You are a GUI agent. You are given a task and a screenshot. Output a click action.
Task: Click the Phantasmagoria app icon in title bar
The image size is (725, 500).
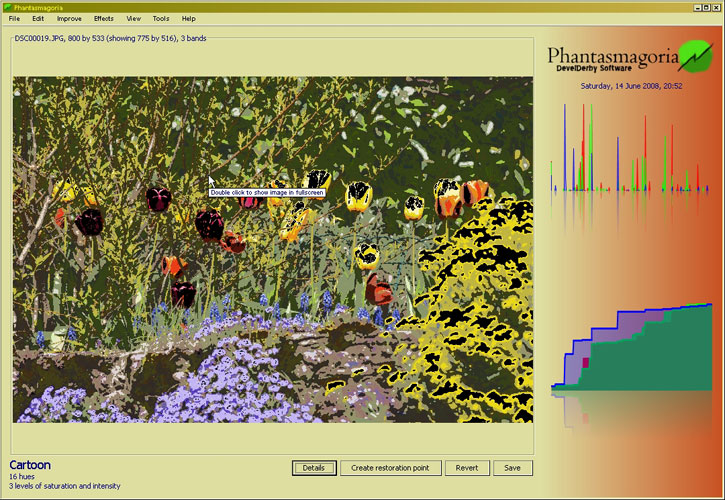pyautogui.click(x=7, y=6)
